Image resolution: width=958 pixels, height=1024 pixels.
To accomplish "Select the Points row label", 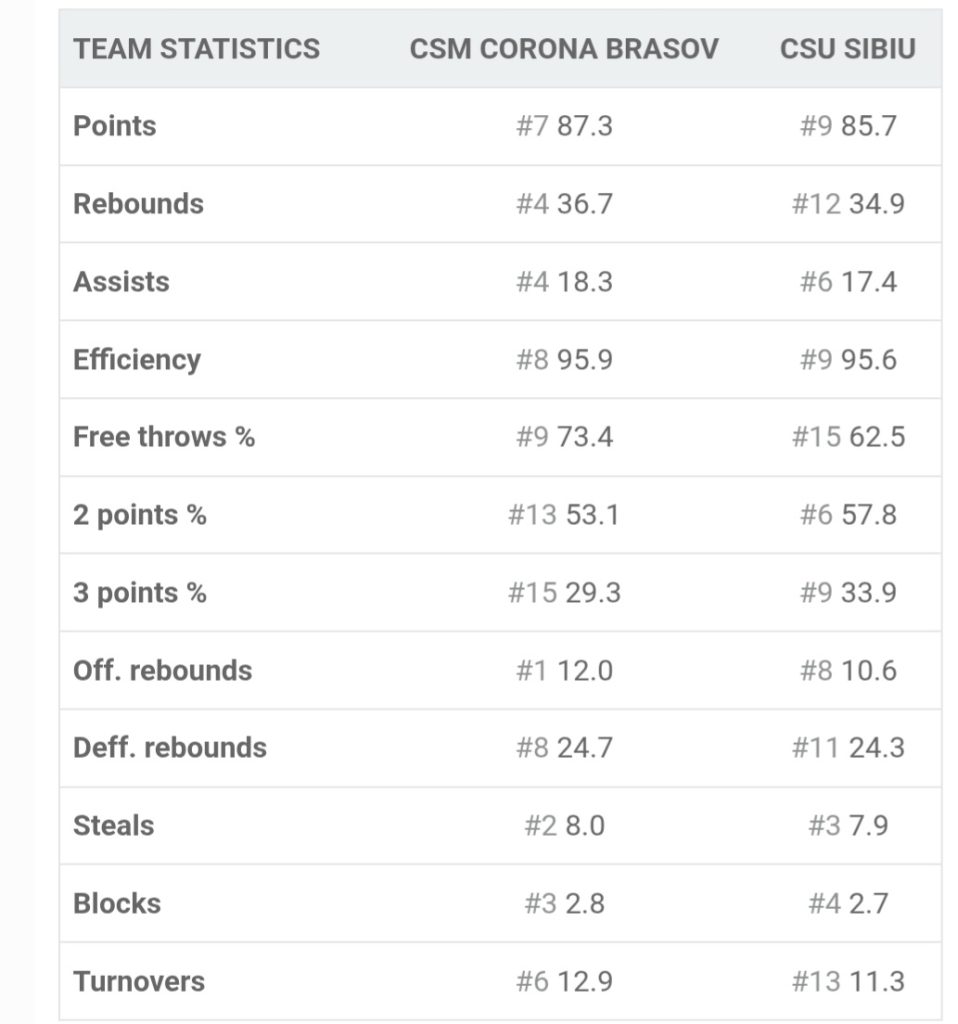I will pyautogui.click(x=115, y=126).
